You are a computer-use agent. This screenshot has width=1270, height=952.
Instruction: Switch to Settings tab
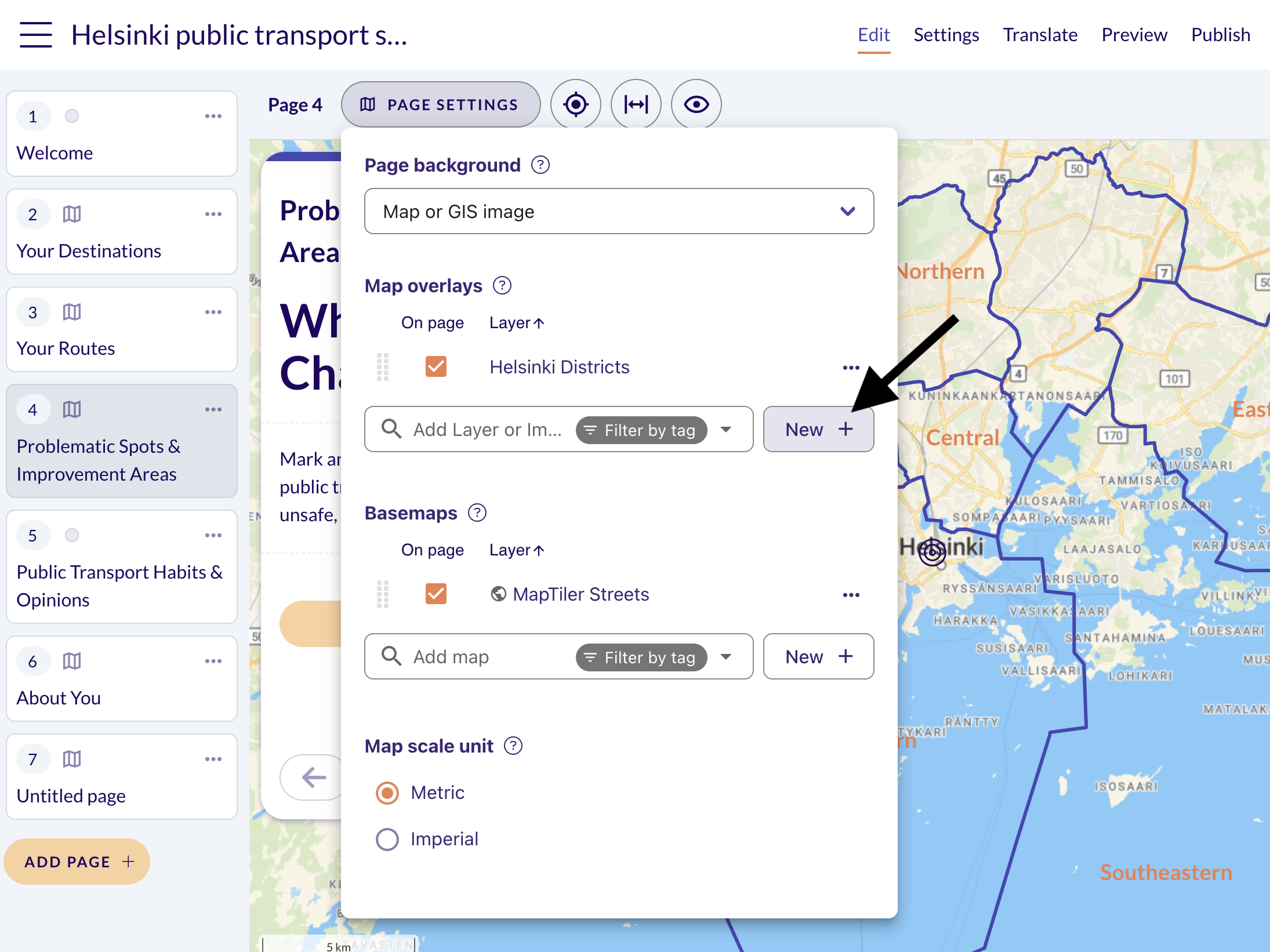946,35
